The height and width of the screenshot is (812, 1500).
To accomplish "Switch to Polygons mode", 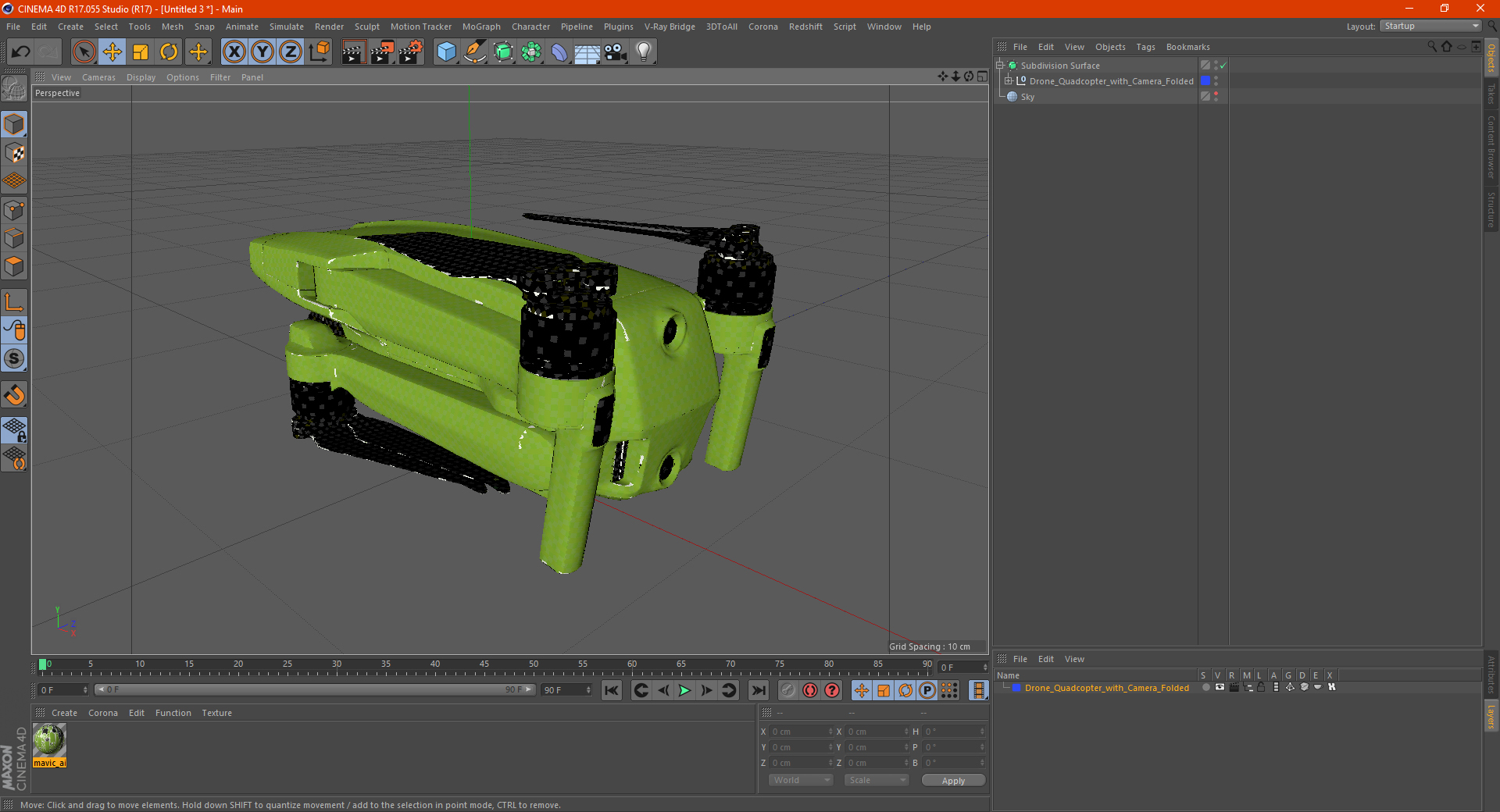I will pyautogui.click(x=14, y=266).
